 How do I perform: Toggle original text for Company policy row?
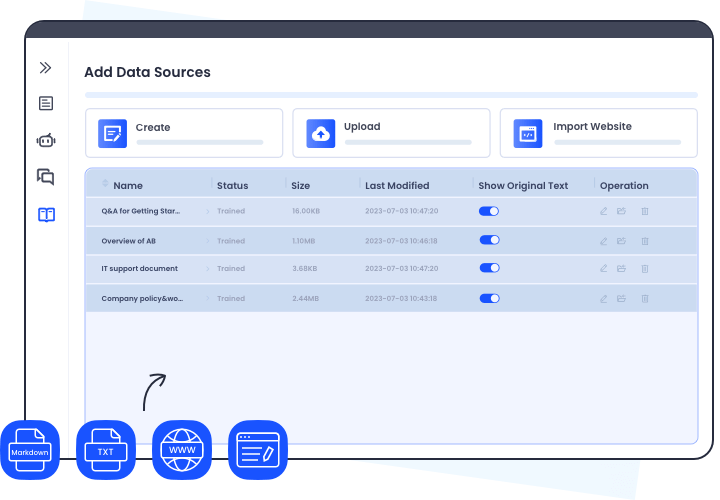pos(489,298)
